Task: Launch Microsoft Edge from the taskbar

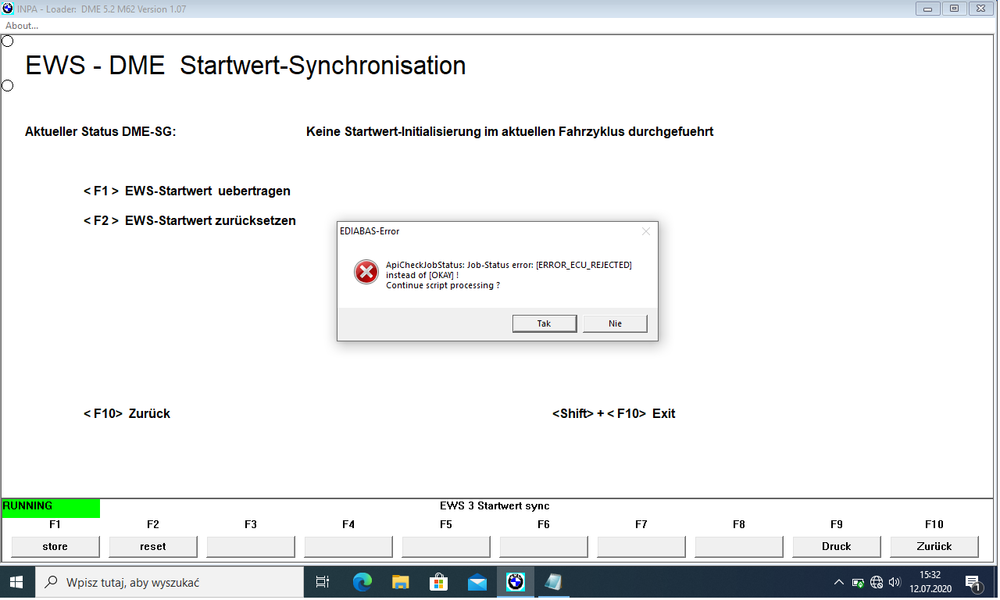Action: coord(361,582)
